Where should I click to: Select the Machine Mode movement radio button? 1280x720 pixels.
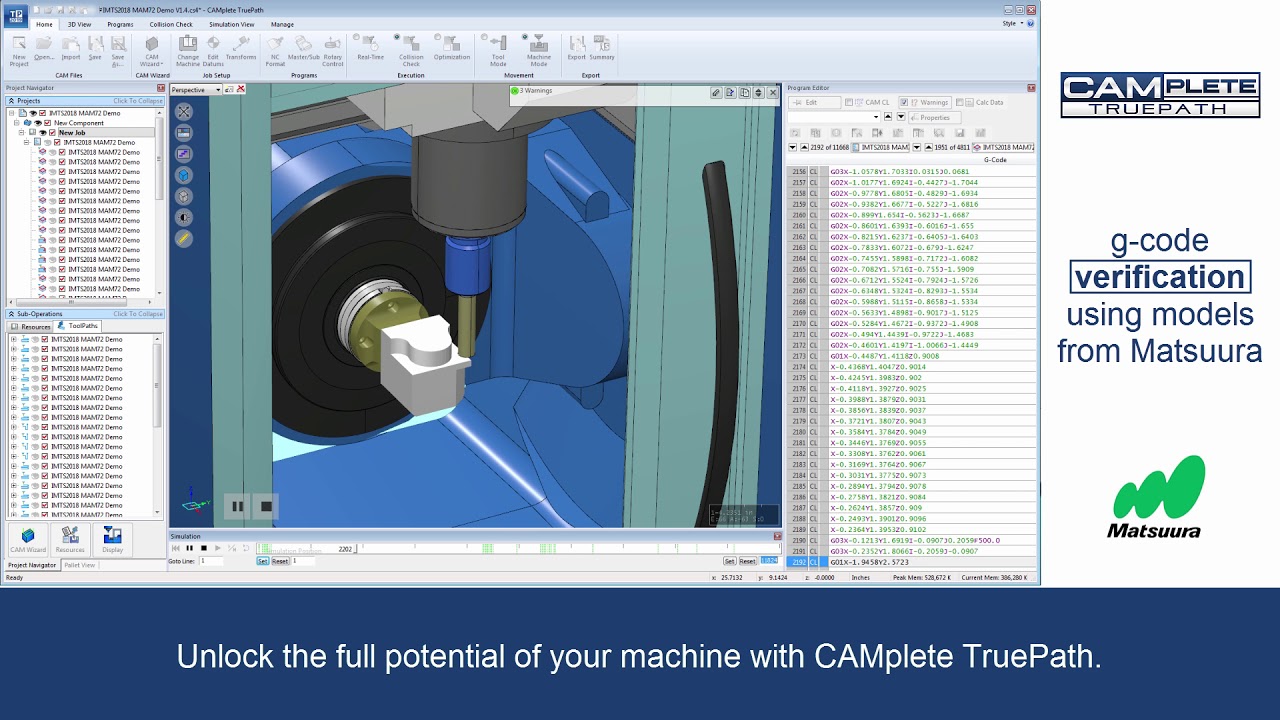pyautogui.click(x=525, y=37)
